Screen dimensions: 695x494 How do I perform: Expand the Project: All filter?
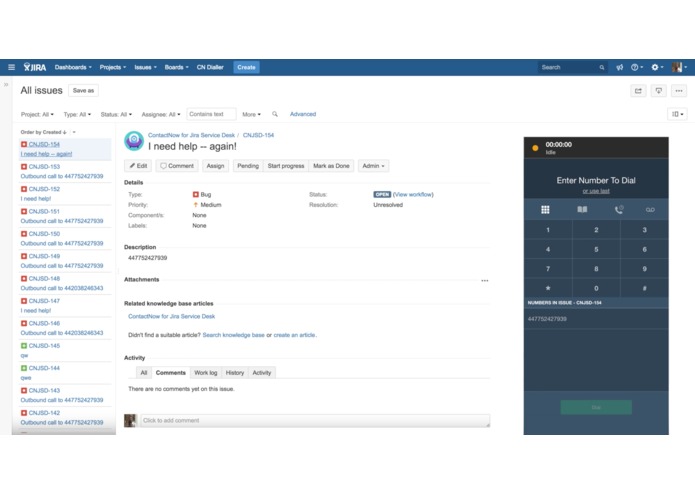click(37, 114)
